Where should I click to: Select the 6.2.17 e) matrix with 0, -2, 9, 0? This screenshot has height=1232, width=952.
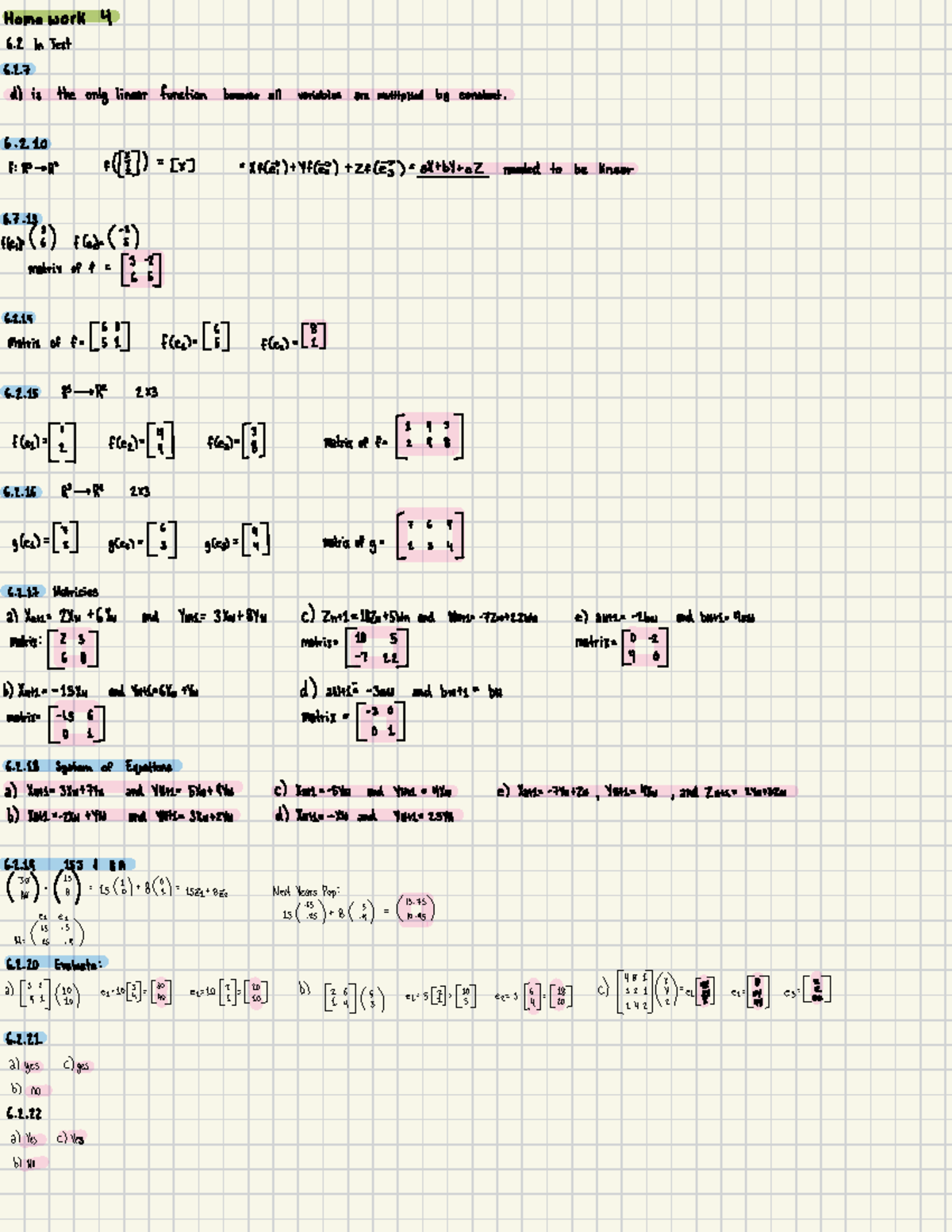click(x=645, y=647)
